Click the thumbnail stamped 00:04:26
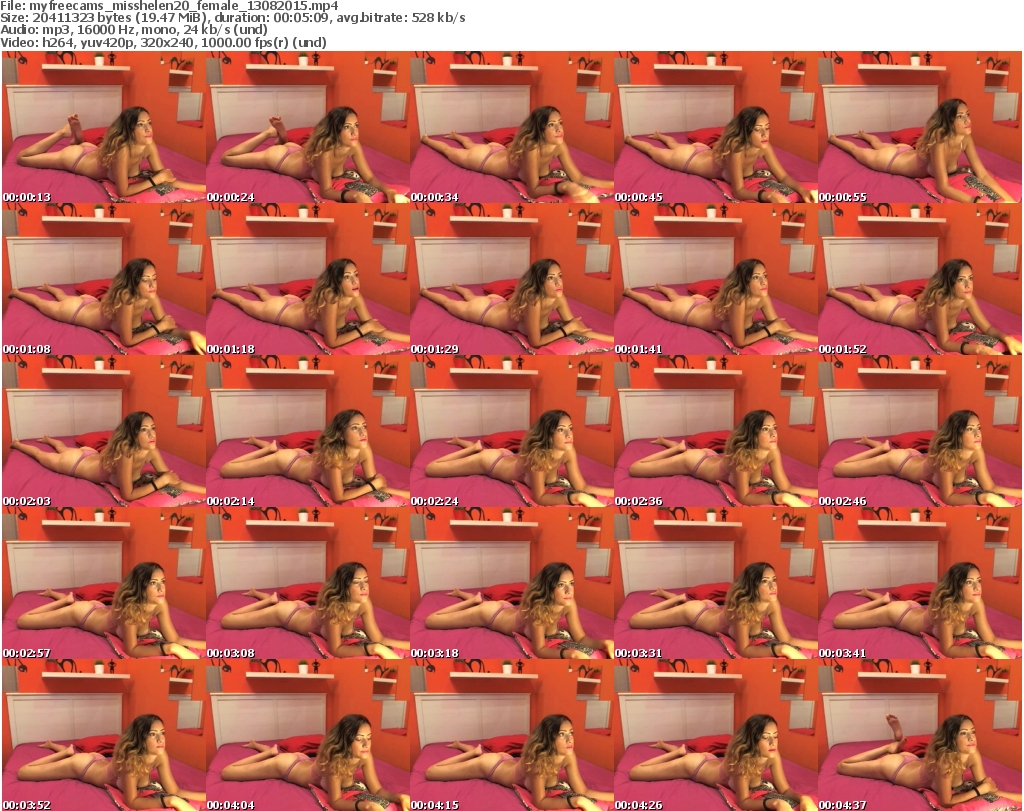The image size is (1024, 811). coord(715,735)
